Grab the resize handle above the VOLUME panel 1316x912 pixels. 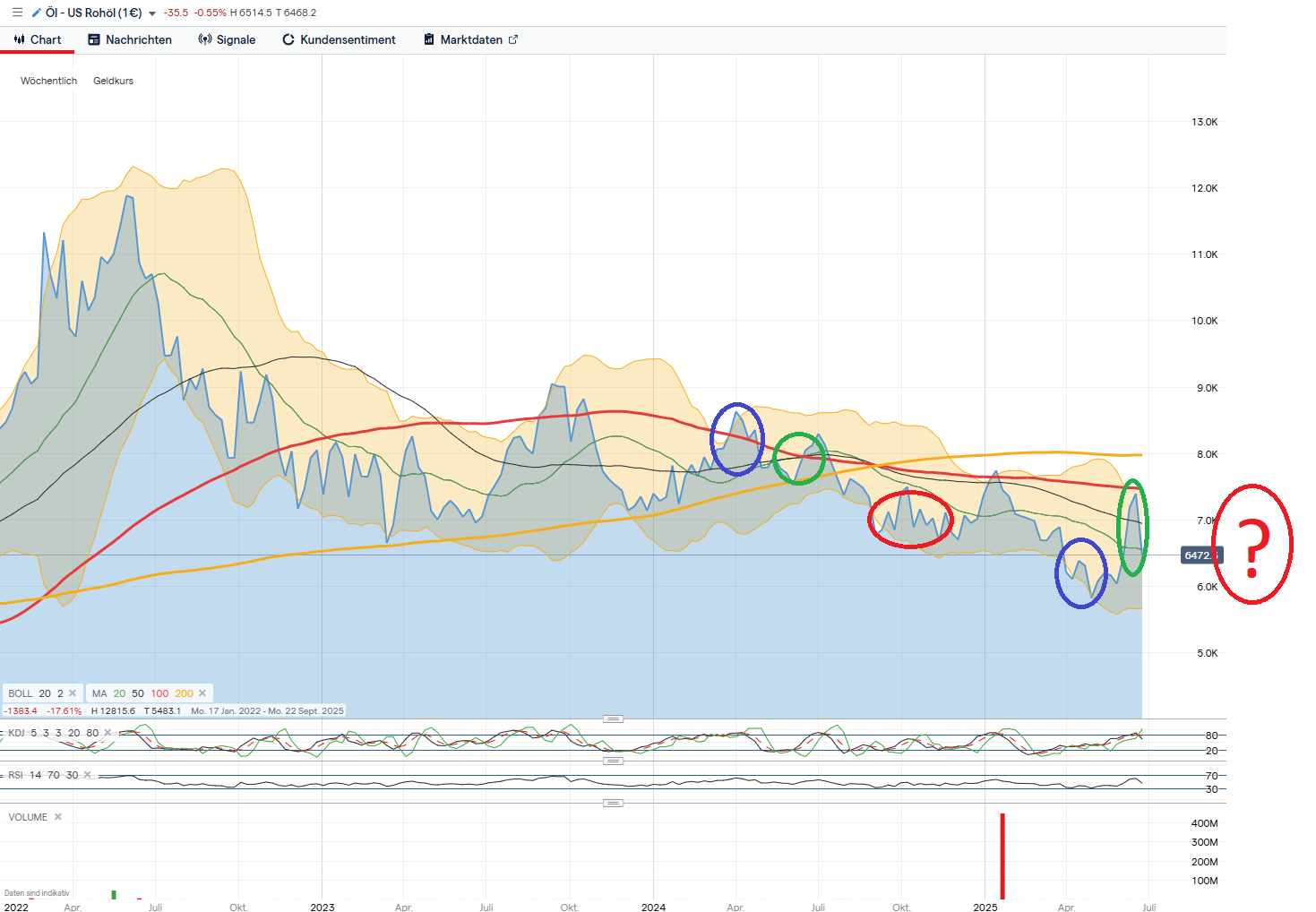click(x=613, y=804)
